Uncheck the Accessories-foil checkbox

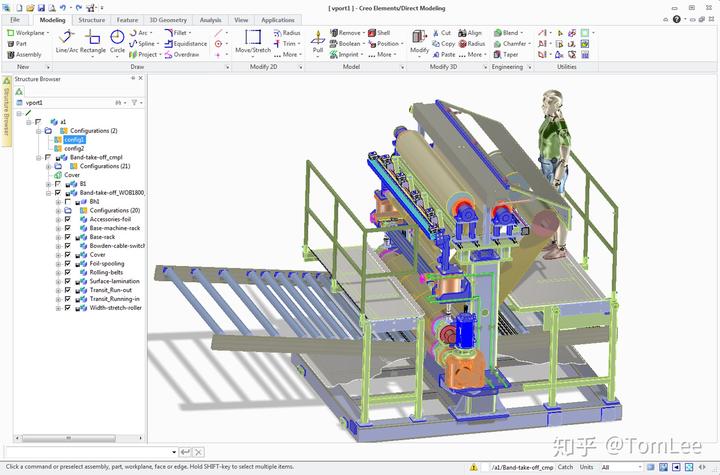(x=68, y=219)
